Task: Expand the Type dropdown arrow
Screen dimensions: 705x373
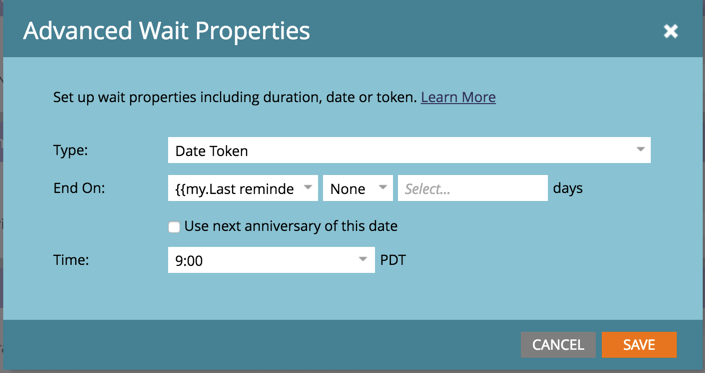Action: 640,150
